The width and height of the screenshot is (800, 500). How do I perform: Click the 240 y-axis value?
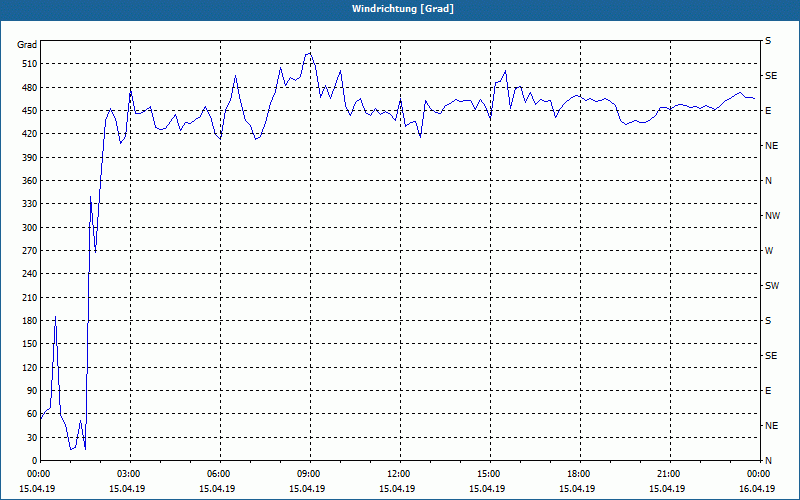point(30,274)
